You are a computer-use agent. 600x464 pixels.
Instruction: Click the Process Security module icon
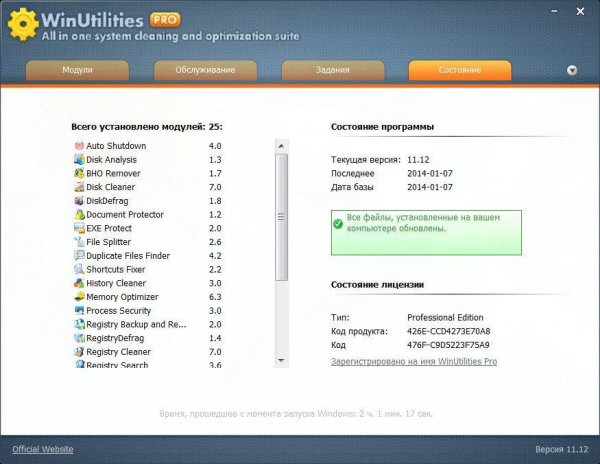coord(79,311)
